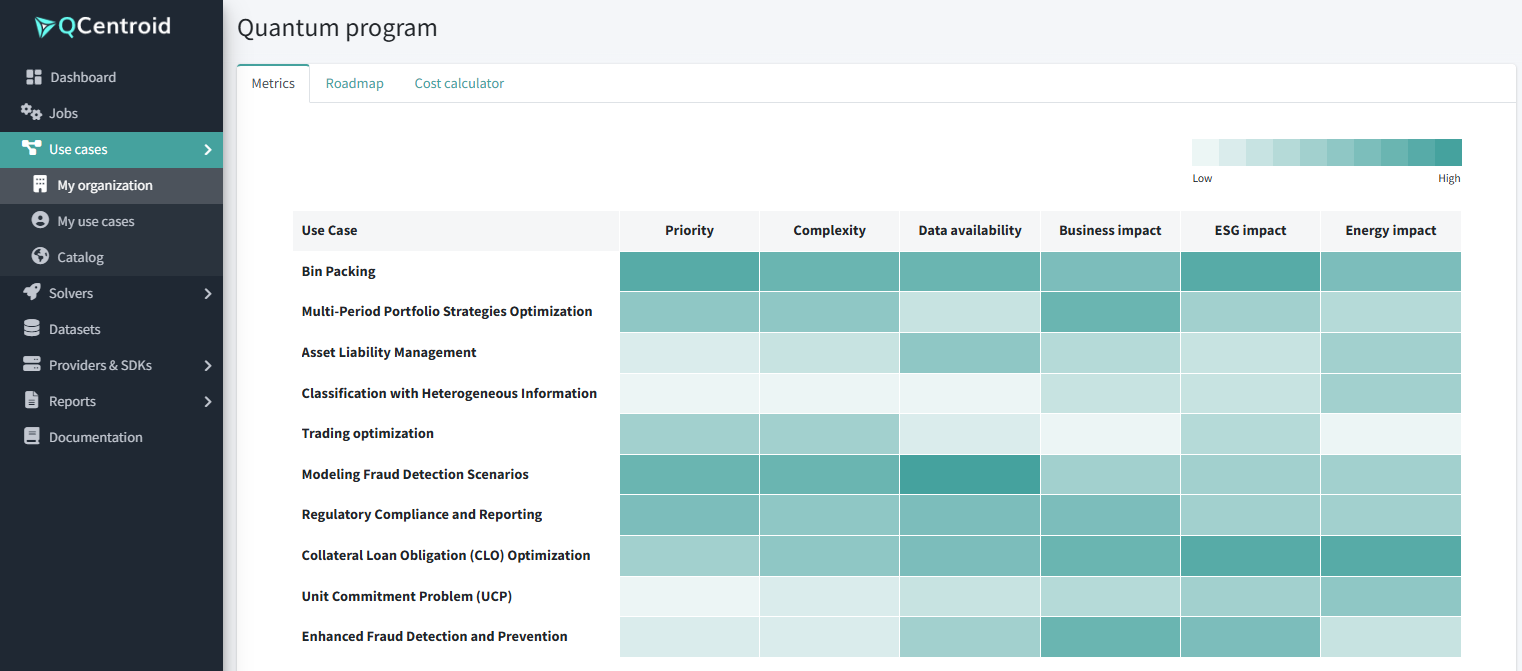This screenshot has width=1522, height=671.
Task: Expand the Reports submenu chevron
Action: coord(208,401)
